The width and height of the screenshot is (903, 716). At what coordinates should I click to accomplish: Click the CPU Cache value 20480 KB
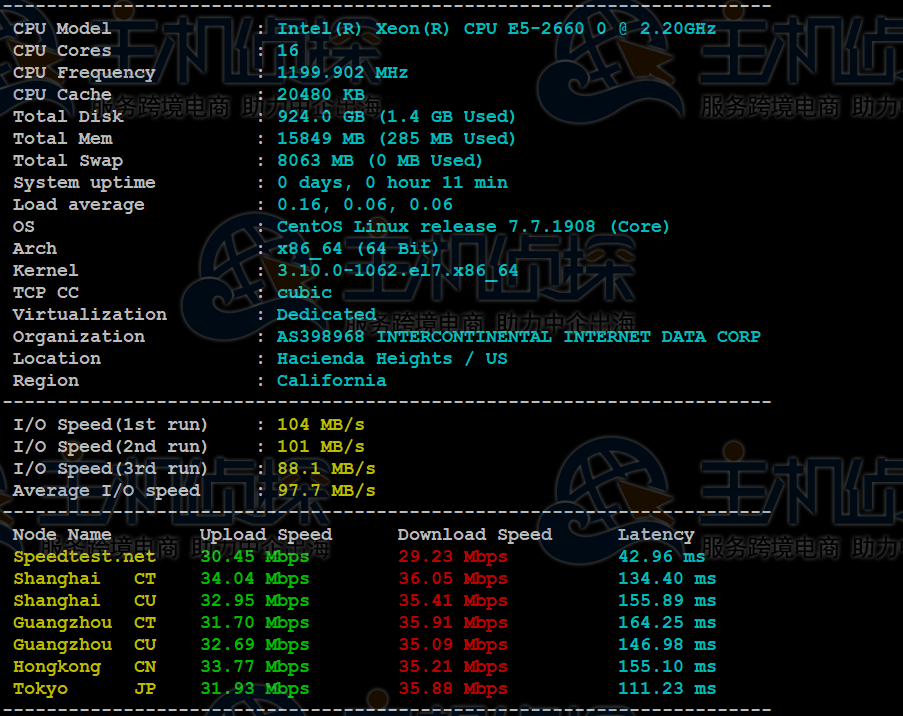point(320,95)
